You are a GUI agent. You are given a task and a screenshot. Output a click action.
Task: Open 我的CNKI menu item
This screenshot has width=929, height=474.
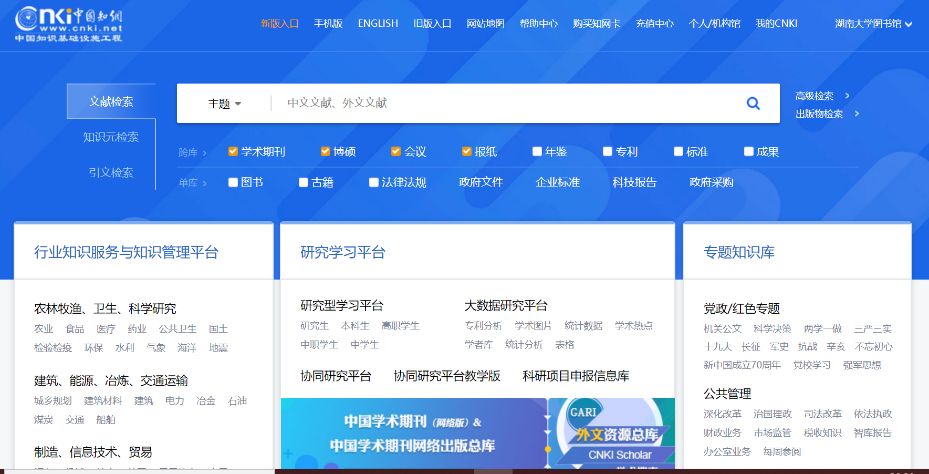point(777,24)
